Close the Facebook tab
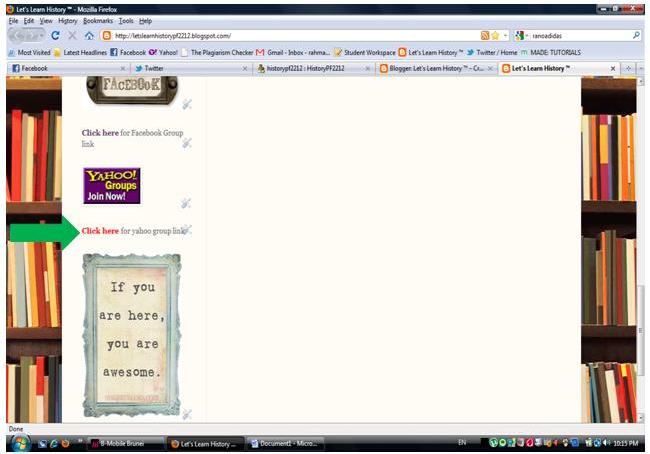Image resolution: width=650 pixels, height=454 pixels. click(122, 68)
